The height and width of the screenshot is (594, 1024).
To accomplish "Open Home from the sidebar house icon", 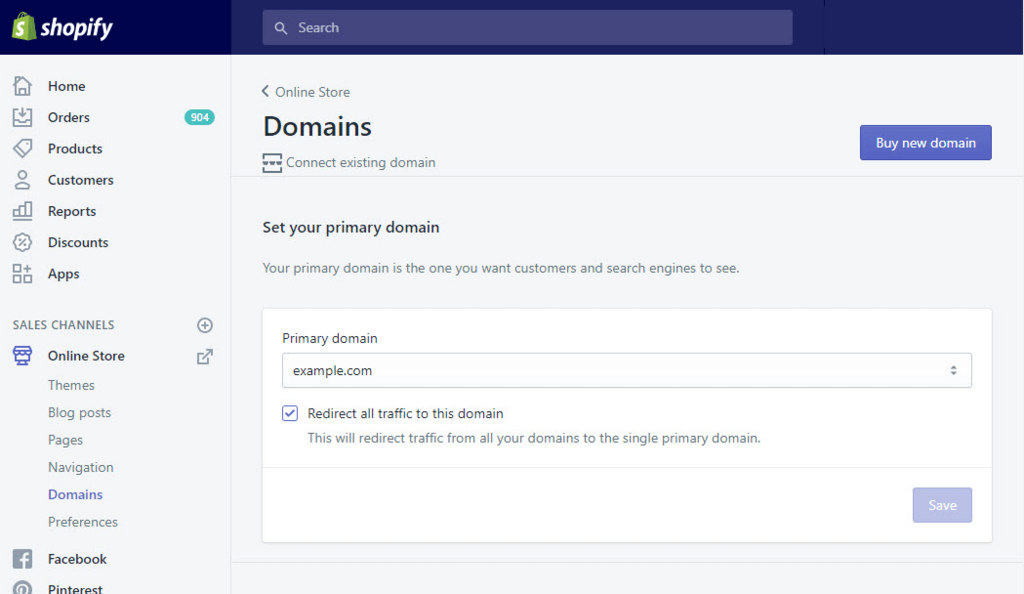I will pos(22,86).
